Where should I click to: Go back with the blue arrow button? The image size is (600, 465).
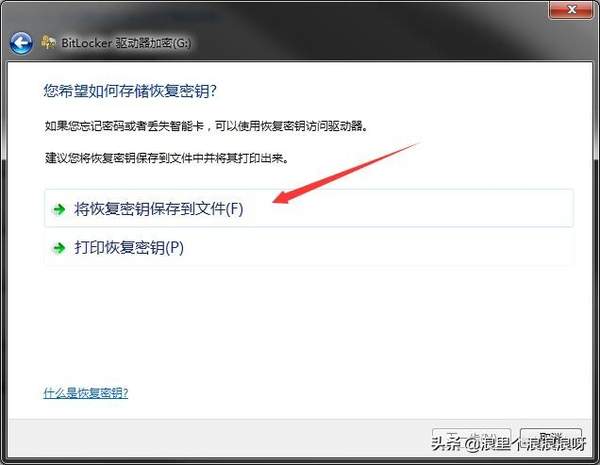coord(21,43)
